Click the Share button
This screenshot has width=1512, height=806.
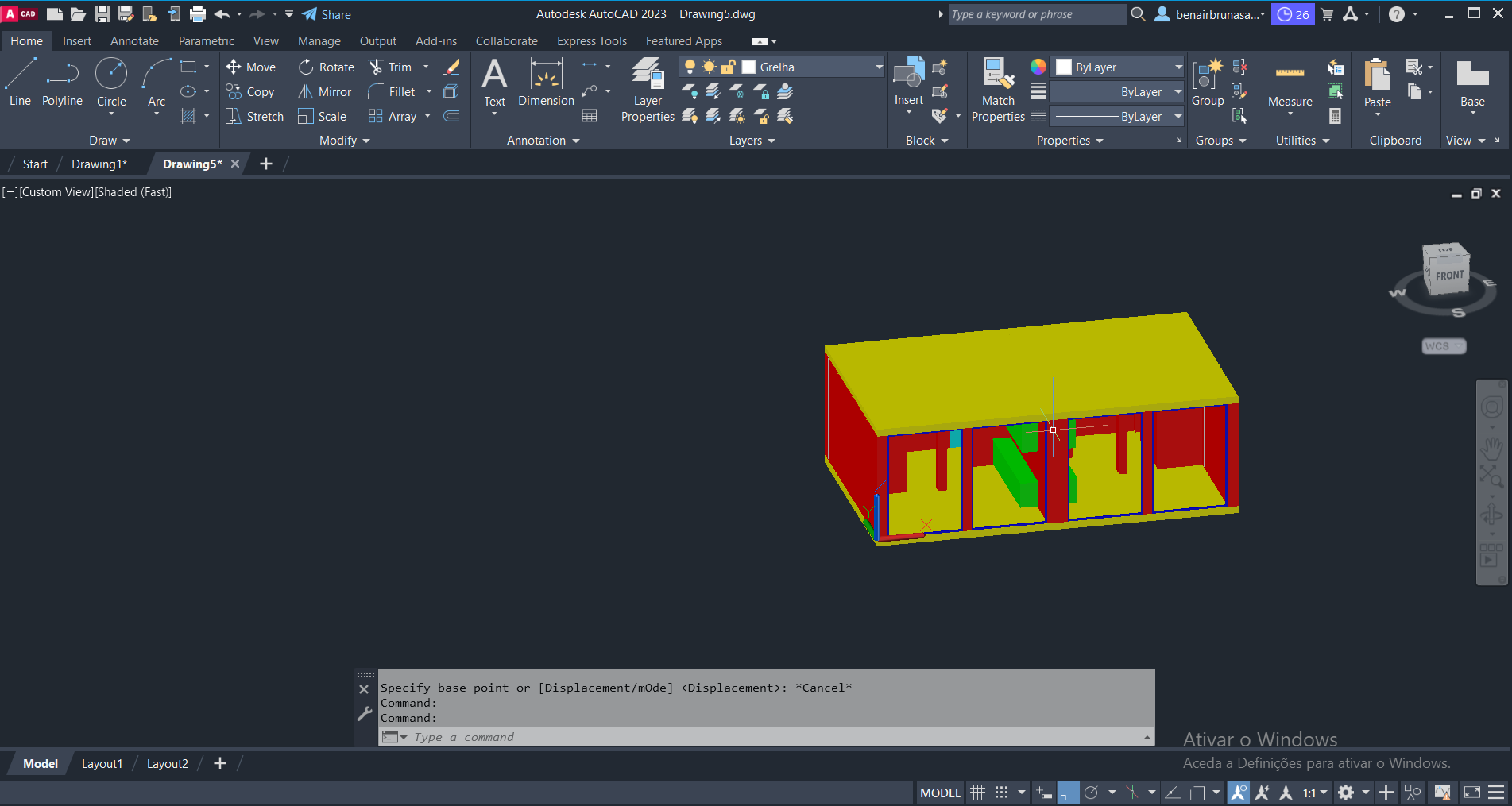327,14
